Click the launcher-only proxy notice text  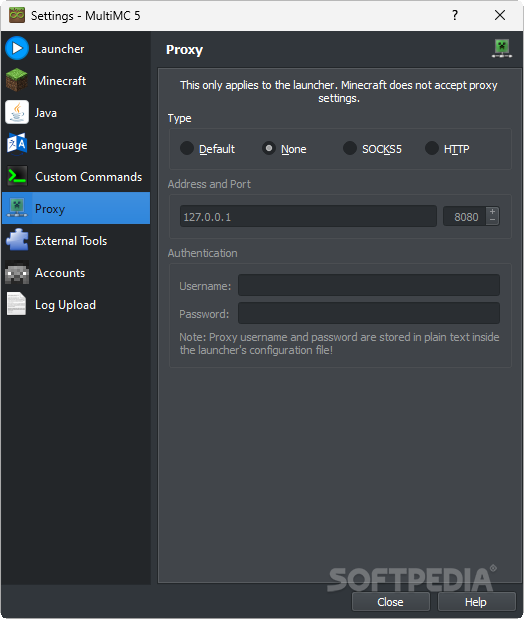click(x=339, y=92)
